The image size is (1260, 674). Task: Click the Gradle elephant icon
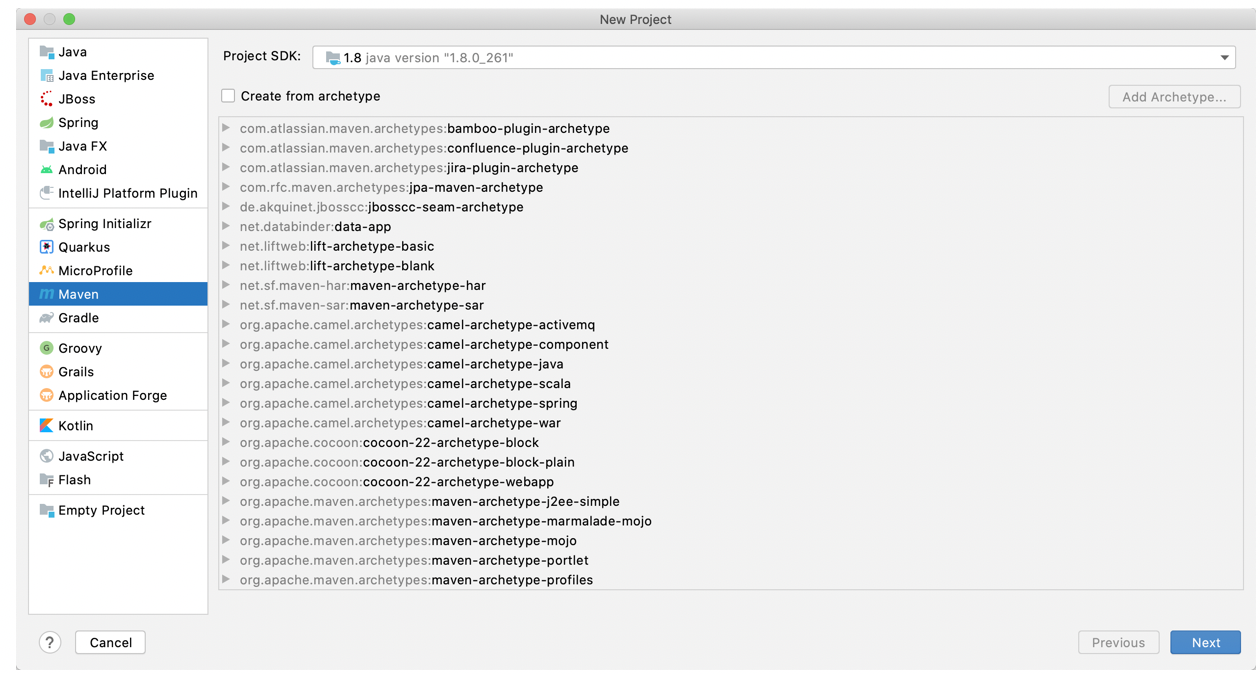(46, 318)
